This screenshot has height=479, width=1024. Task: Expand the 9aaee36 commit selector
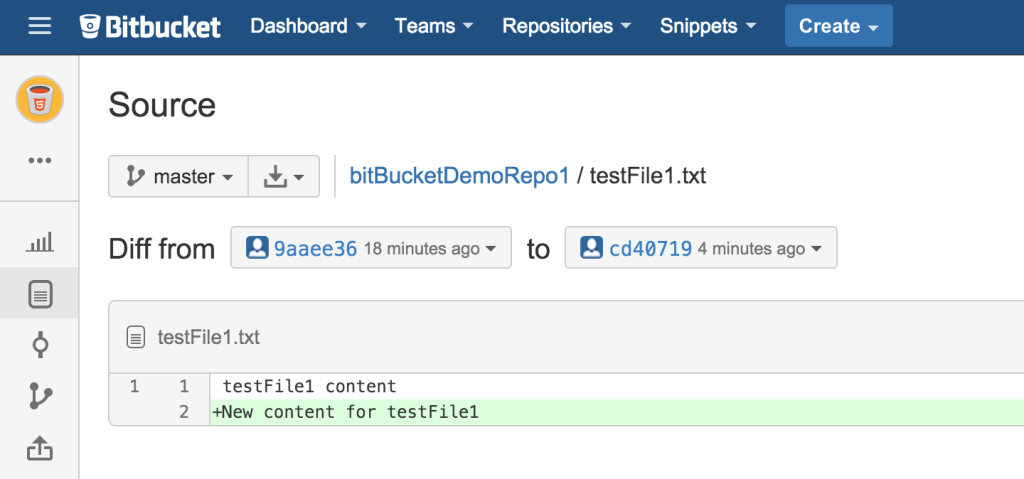(x=371, y=248)
